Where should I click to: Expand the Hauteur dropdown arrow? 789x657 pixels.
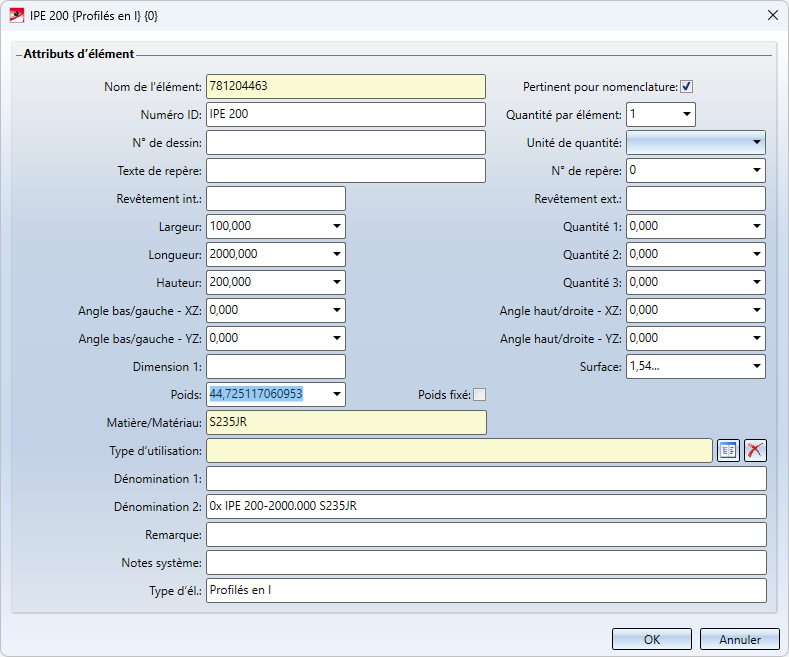coord(336,283)
